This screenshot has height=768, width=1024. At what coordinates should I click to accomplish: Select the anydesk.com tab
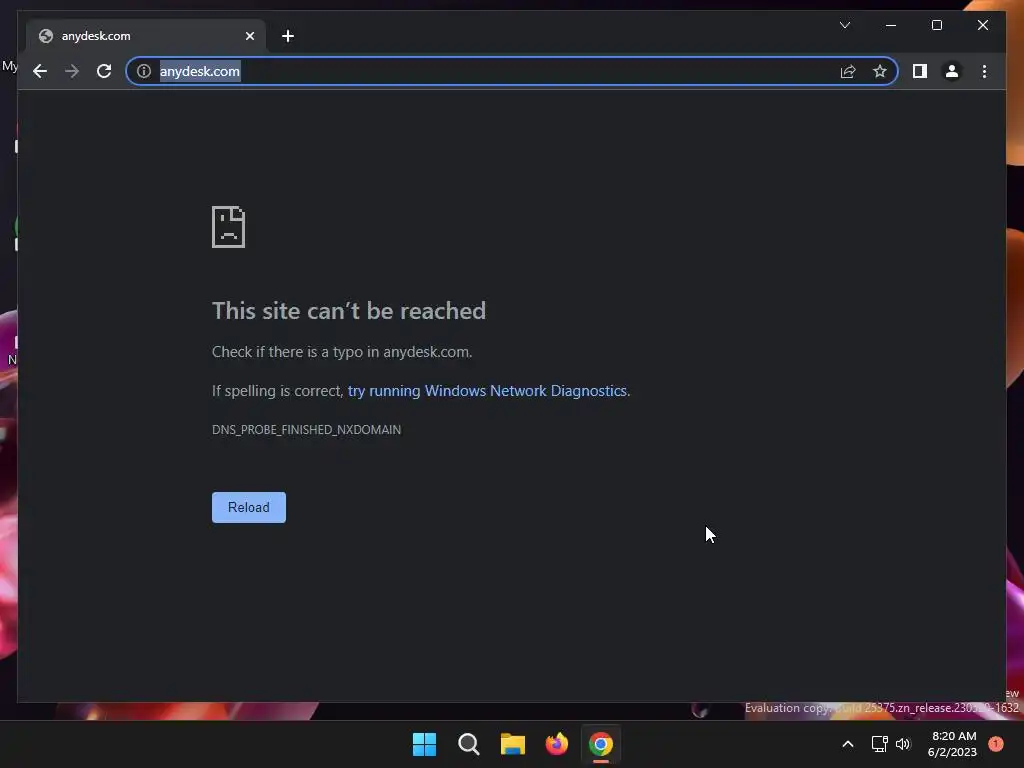coord(146,36)
